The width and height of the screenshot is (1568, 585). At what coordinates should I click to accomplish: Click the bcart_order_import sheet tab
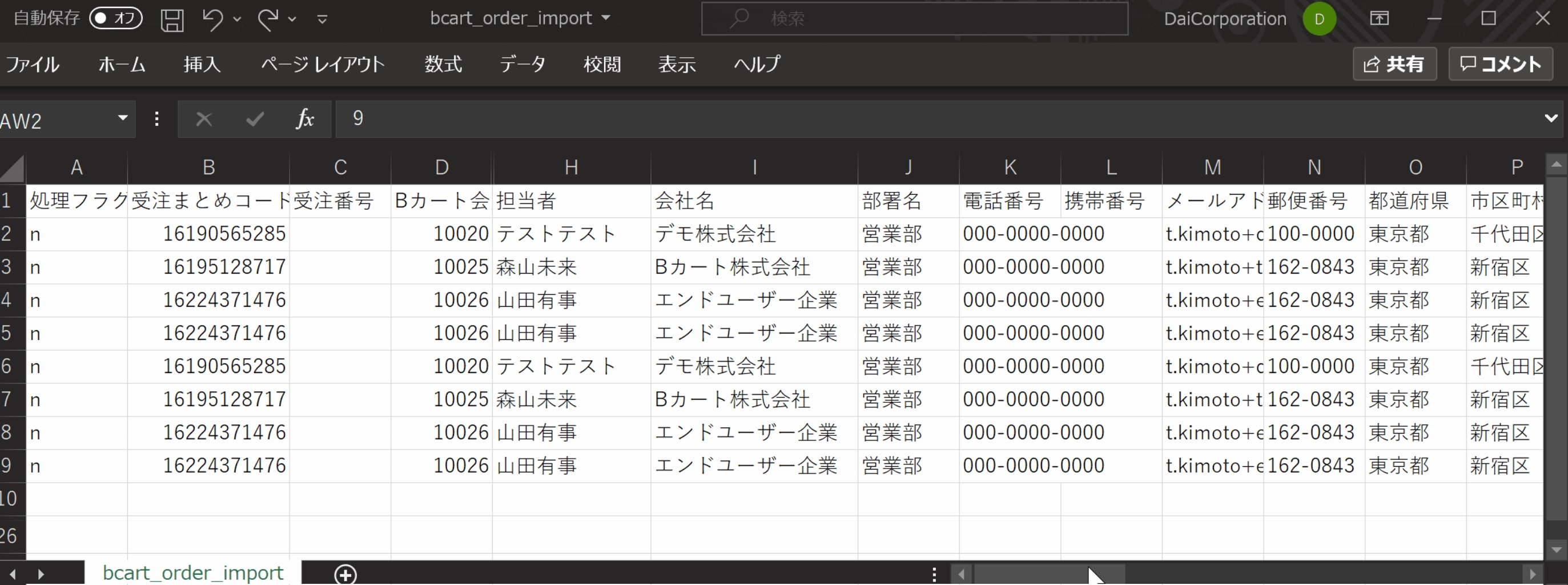pos(193,573)
